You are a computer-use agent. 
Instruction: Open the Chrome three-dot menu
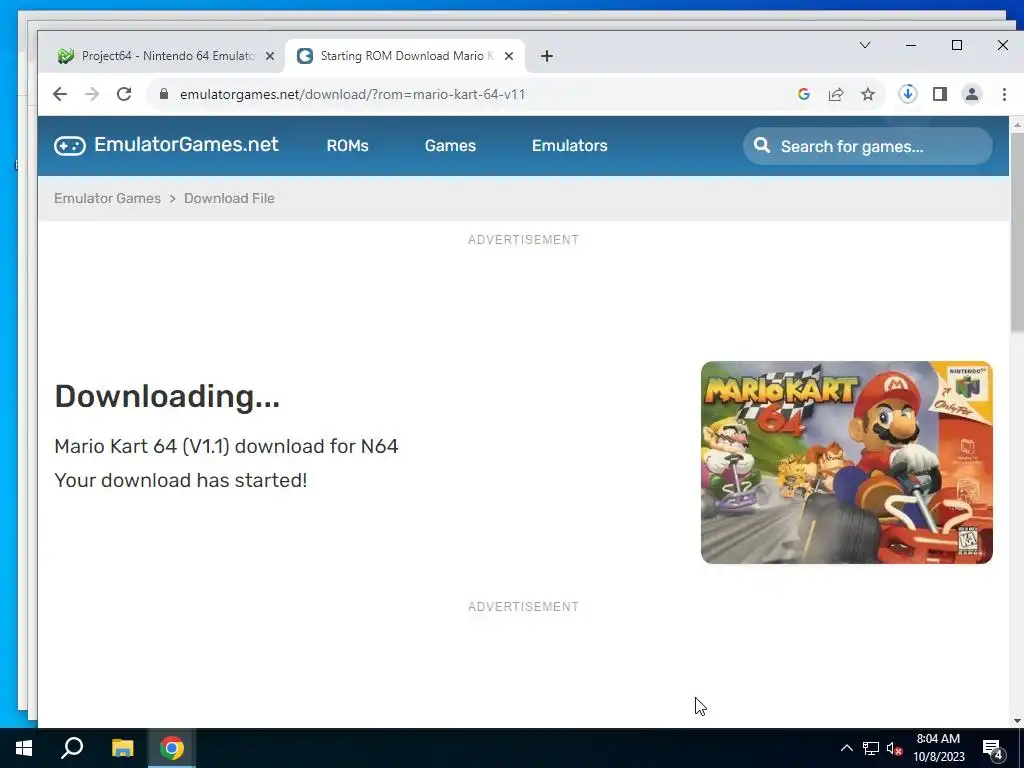(1004, 94)
